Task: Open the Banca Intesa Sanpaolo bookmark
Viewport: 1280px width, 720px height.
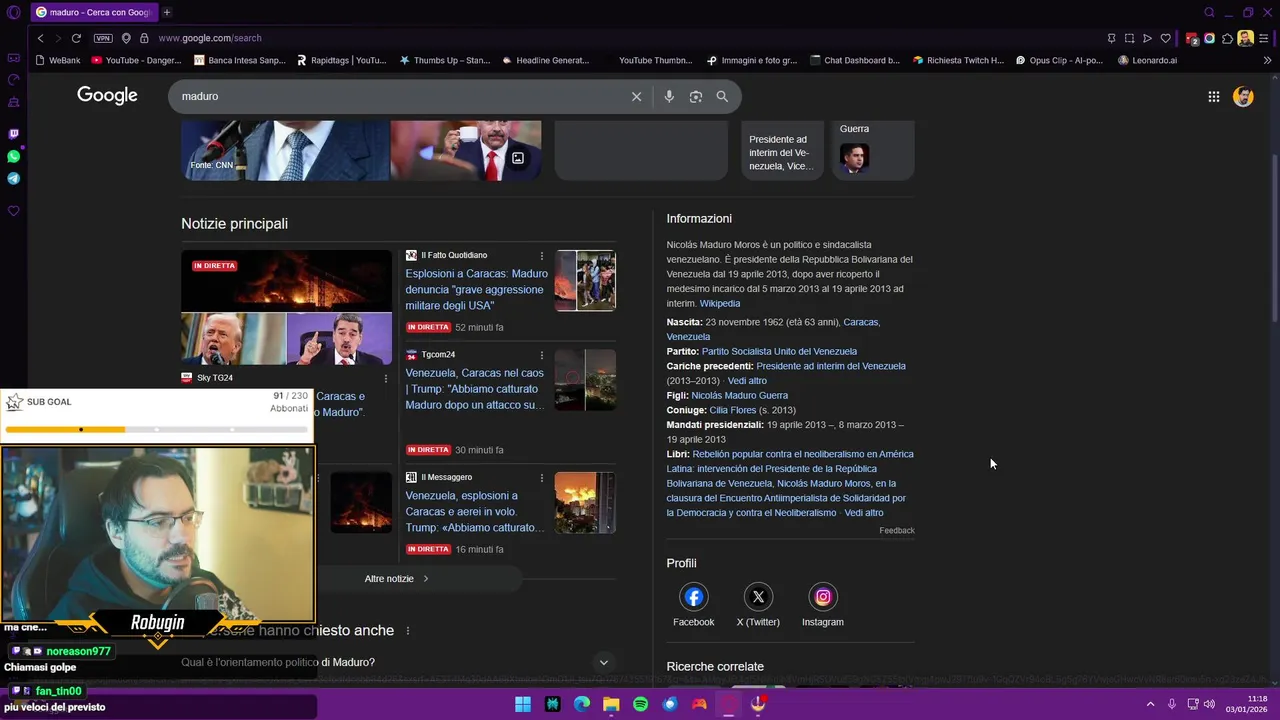Action: 240,60
